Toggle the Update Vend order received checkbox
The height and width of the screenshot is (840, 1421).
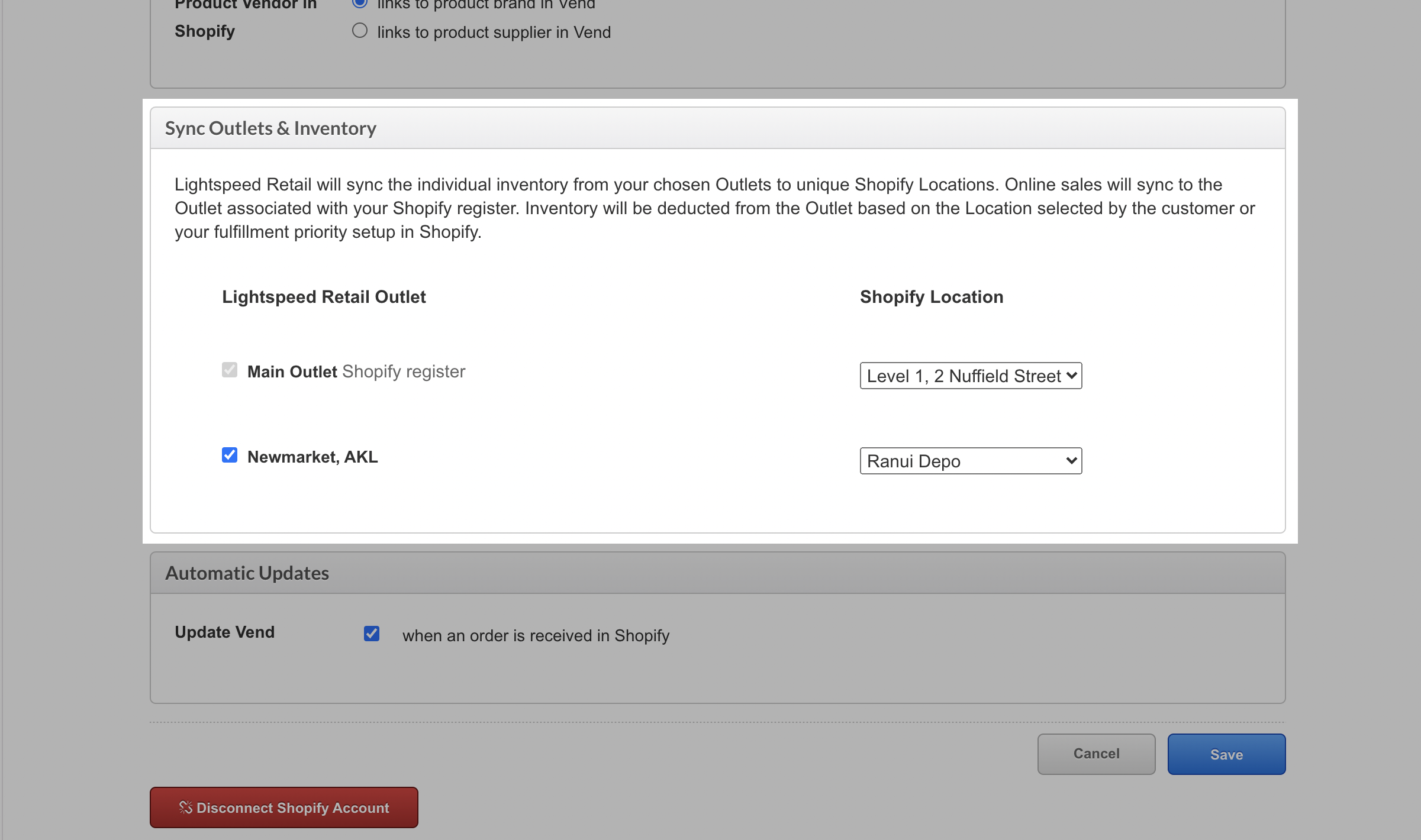(x=372, y=634)
